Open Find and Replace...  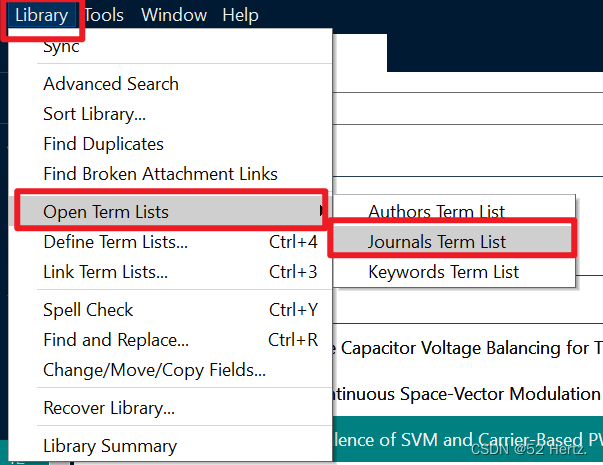[x=170, y=340]
